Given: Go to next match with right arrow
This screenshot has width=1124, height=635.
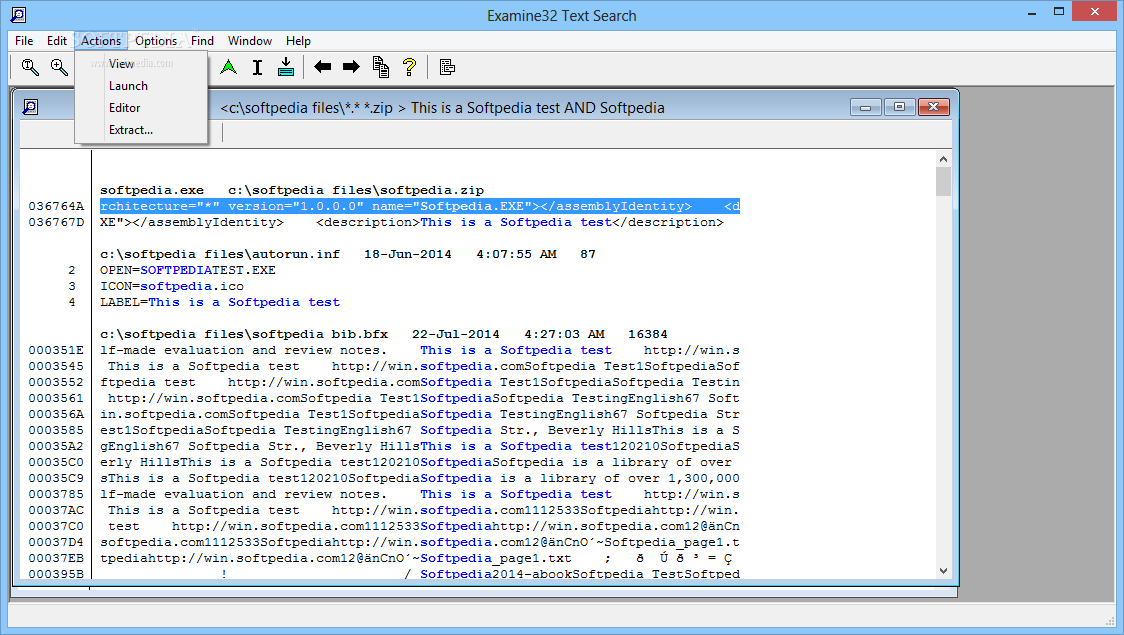Looking at the screenshot, I should pyautogui.click(x=351, y=67).
